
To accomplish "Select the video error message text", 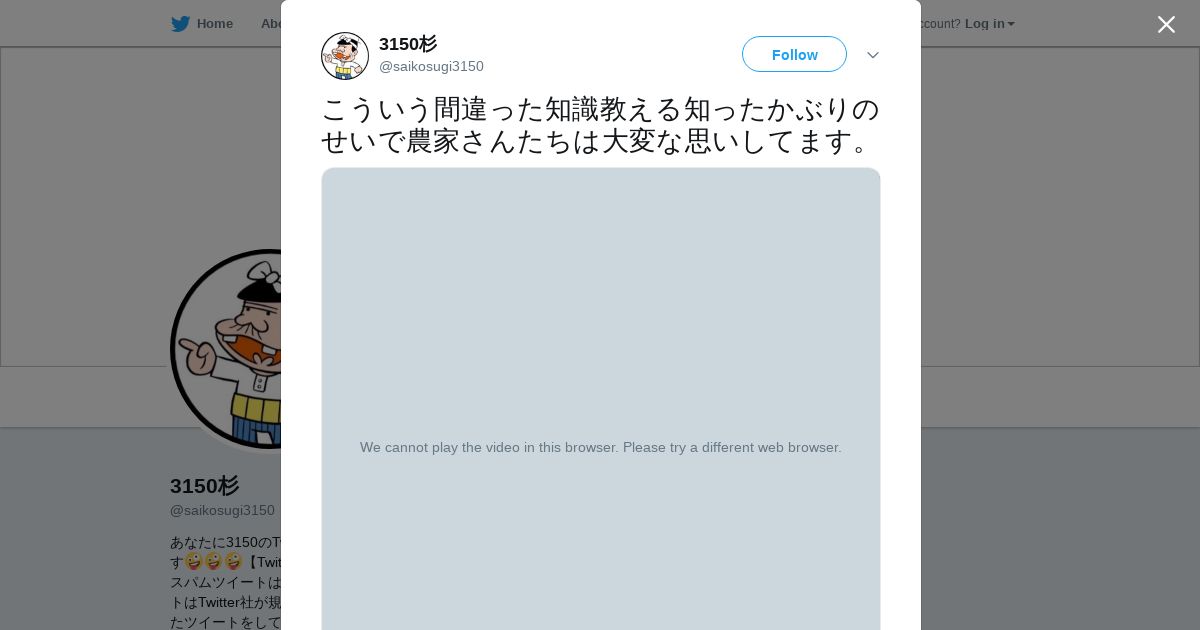I will pyautogui.click(x=601, y=447).
